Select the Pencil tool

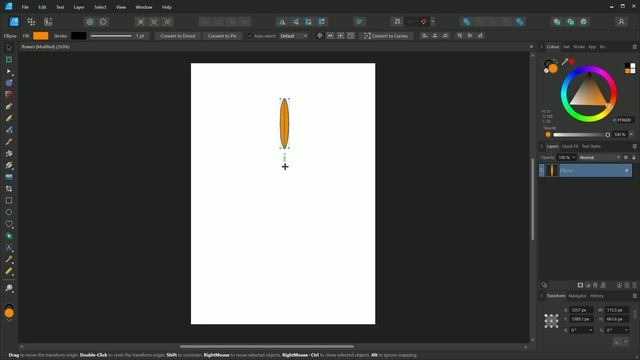point(9,118)
